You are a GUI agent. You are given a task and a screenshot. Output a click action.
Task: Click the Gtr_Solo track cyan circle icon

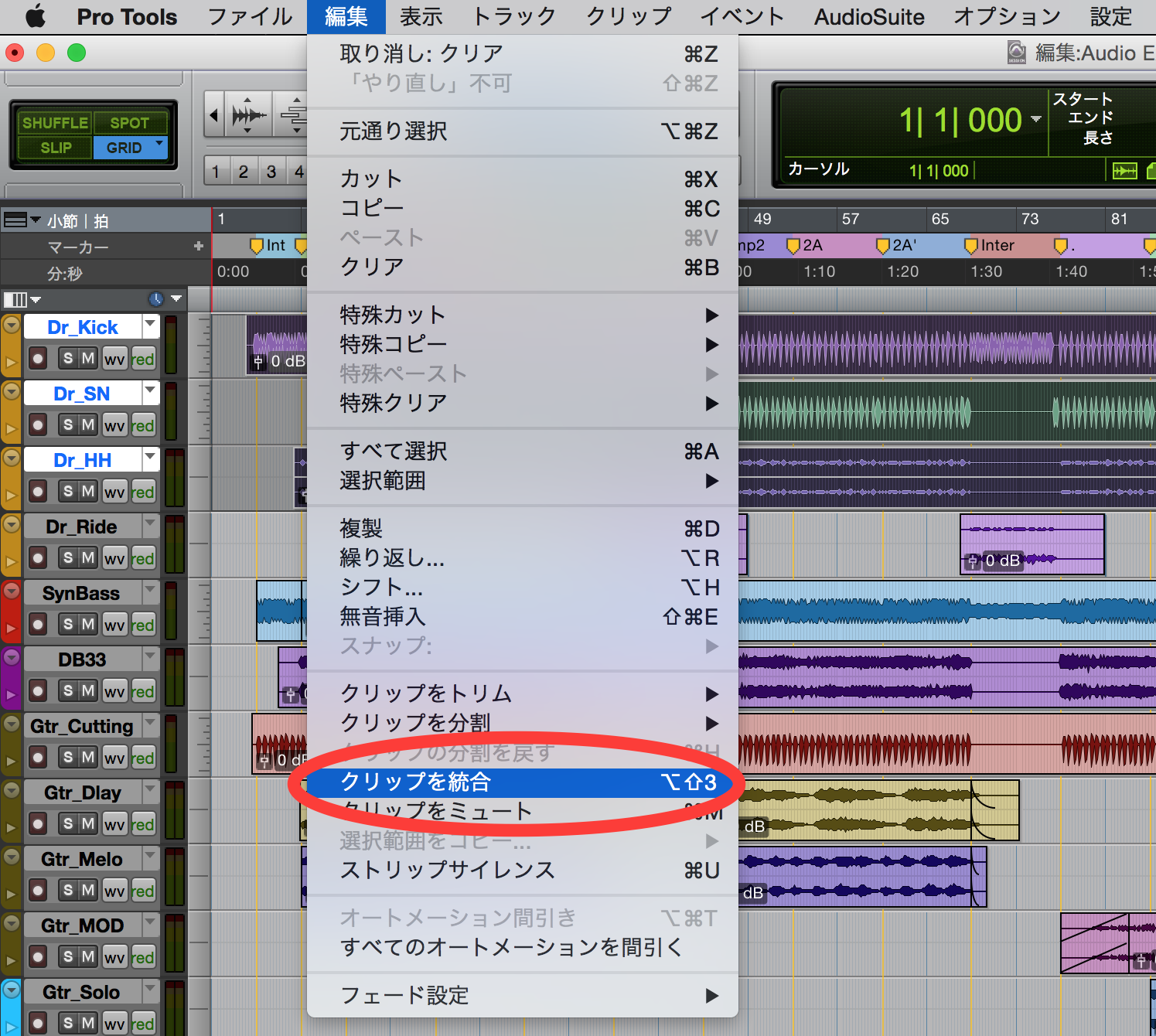[11, 990]
